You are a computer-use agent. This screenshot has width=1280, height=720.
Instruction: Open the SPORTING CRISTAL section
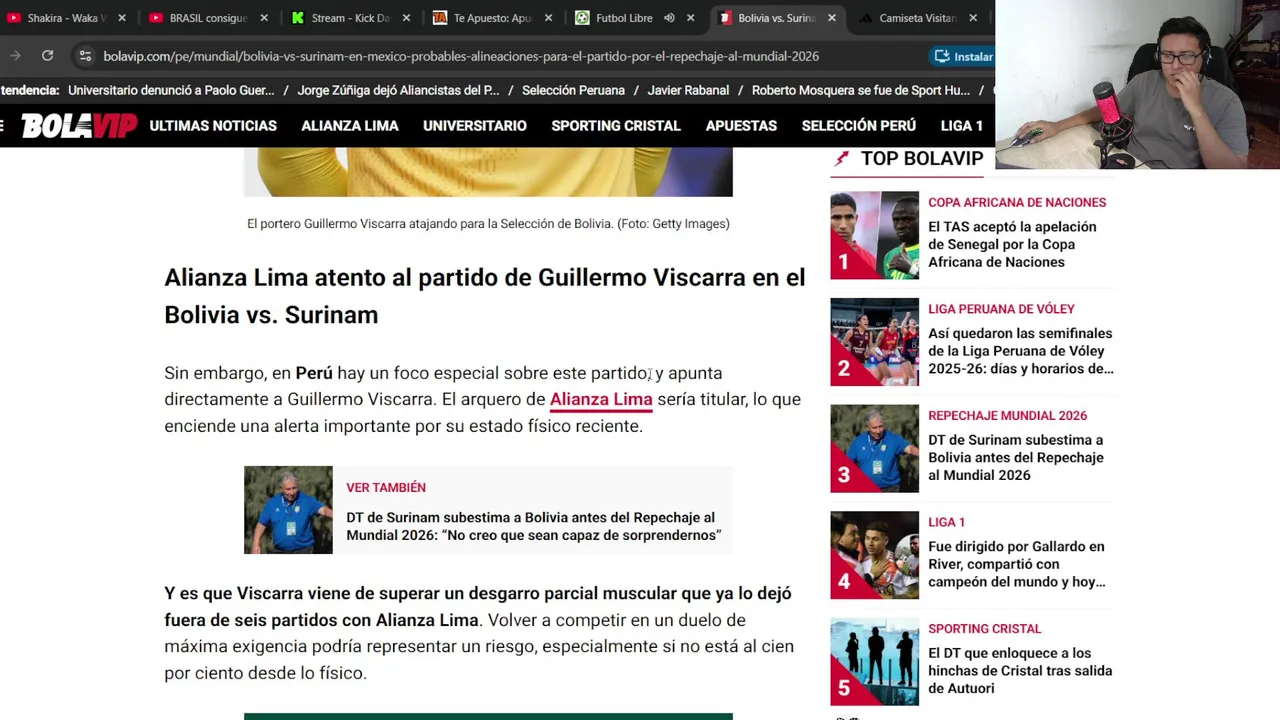click(x=616, y=126)
